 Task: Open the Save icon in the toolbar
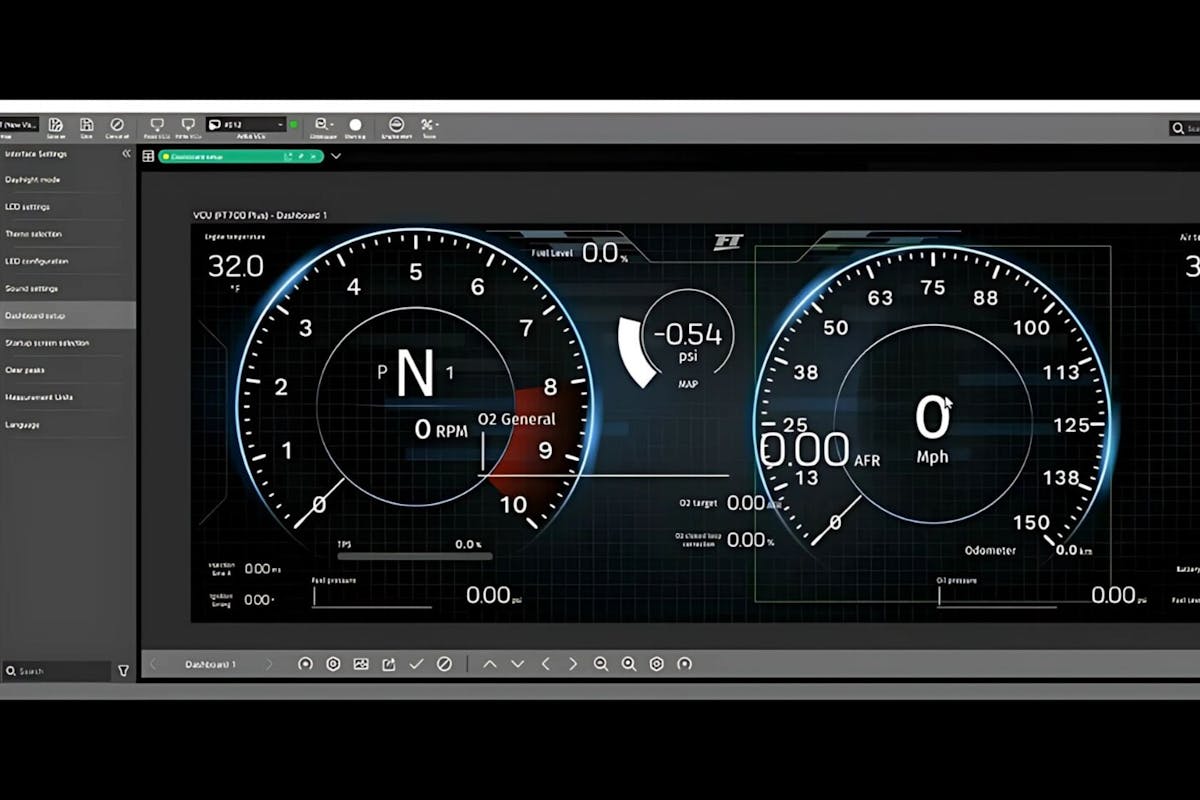[86, 124]
